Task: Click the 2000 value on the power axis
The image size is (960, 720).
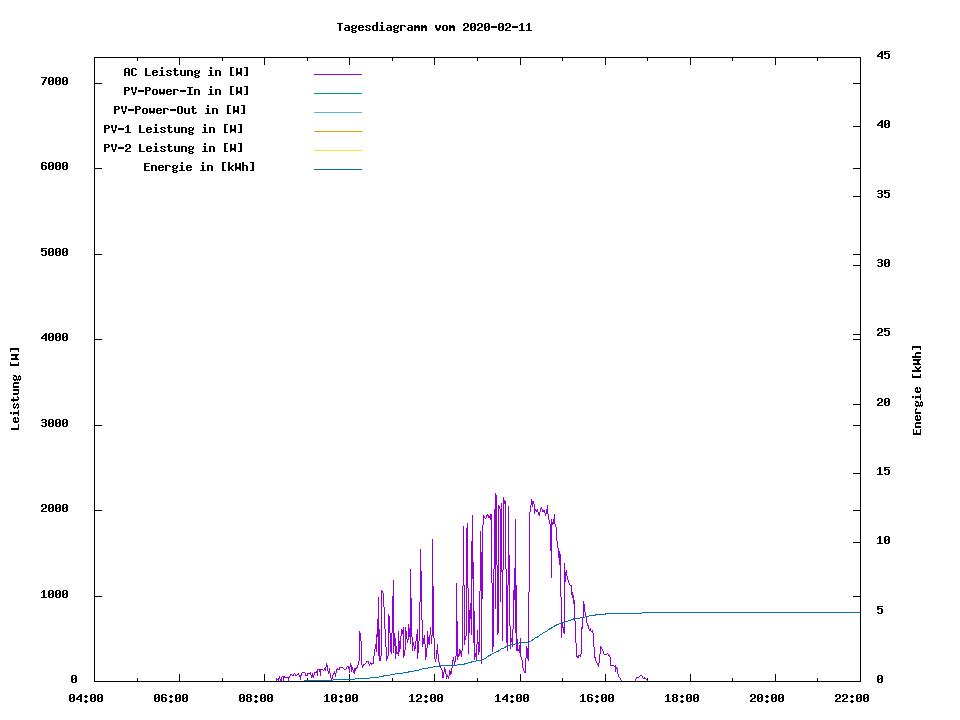Action: (54, 509)
